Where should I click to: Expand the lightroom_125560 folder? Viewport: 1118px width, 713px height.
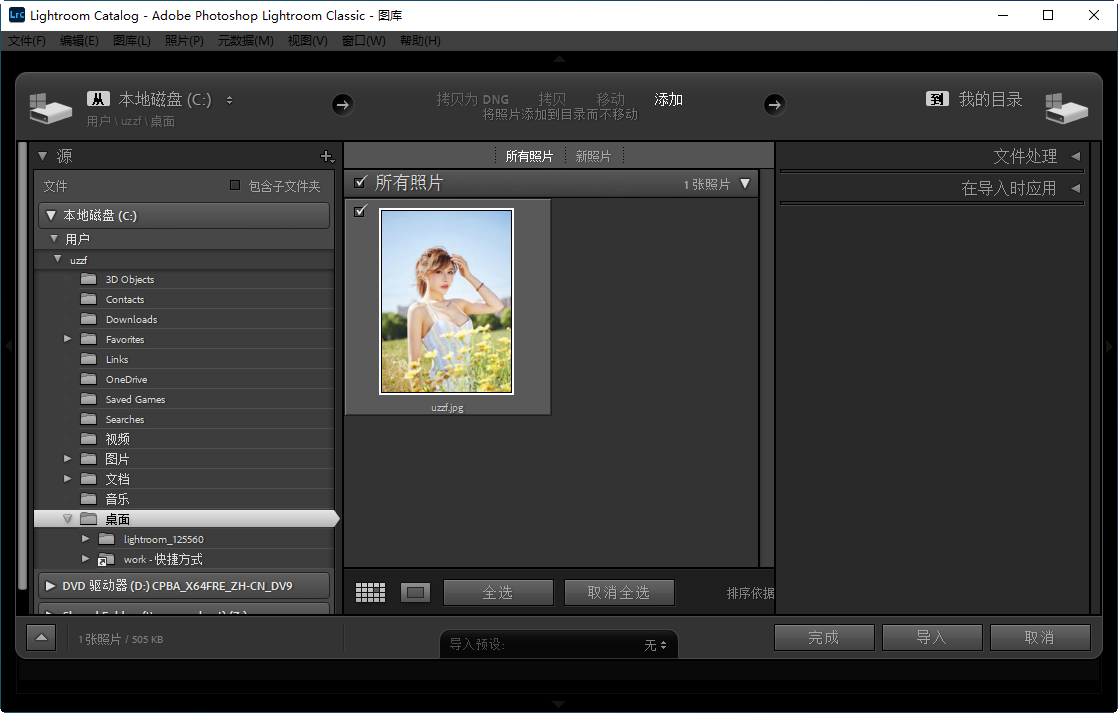pos(85,539)
